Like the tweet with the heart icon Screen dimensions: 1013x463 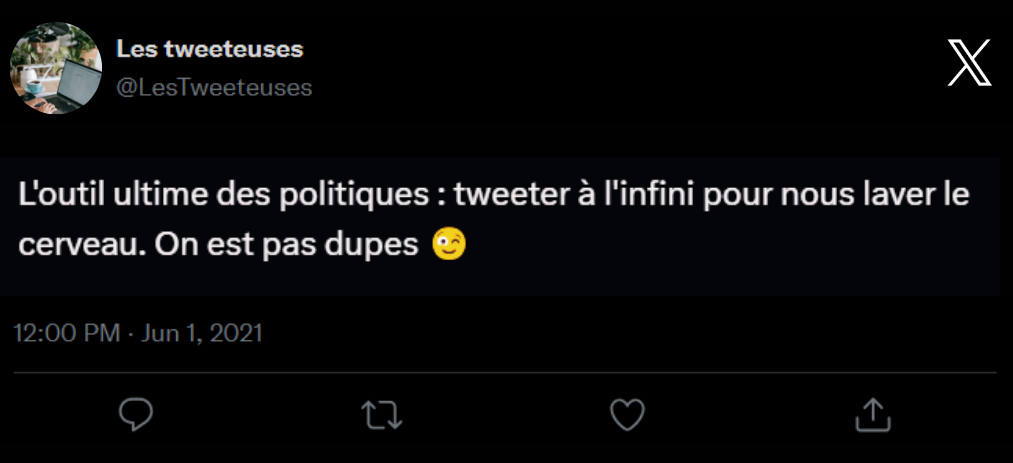pyautogui.click(x=627, y=414)
